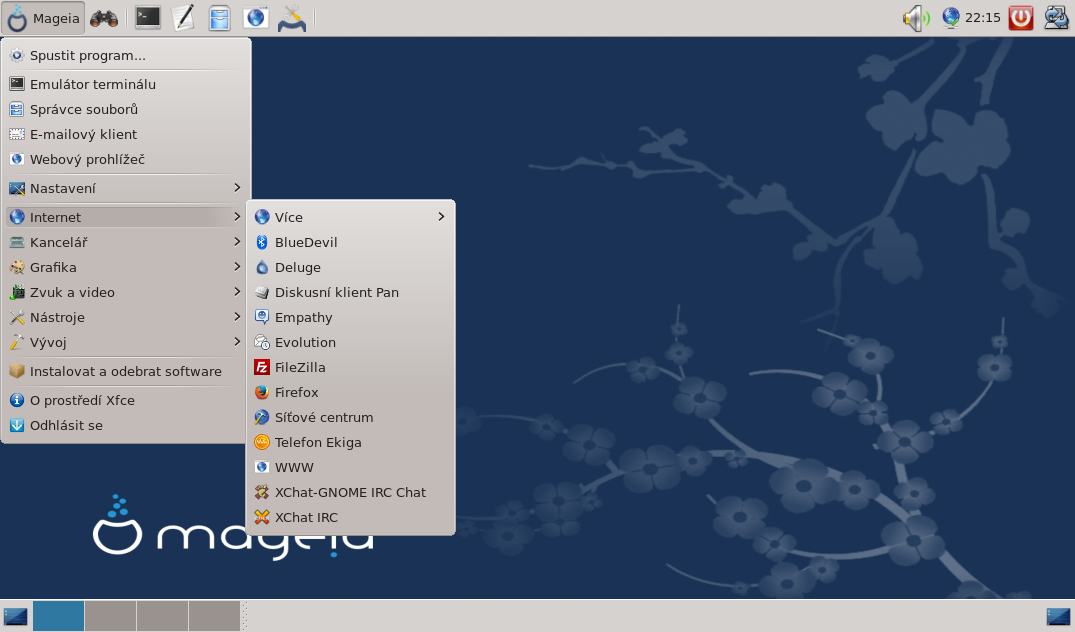Open Síťové centrum
This screenshot has width=1075, height=632.
[350, 417]
